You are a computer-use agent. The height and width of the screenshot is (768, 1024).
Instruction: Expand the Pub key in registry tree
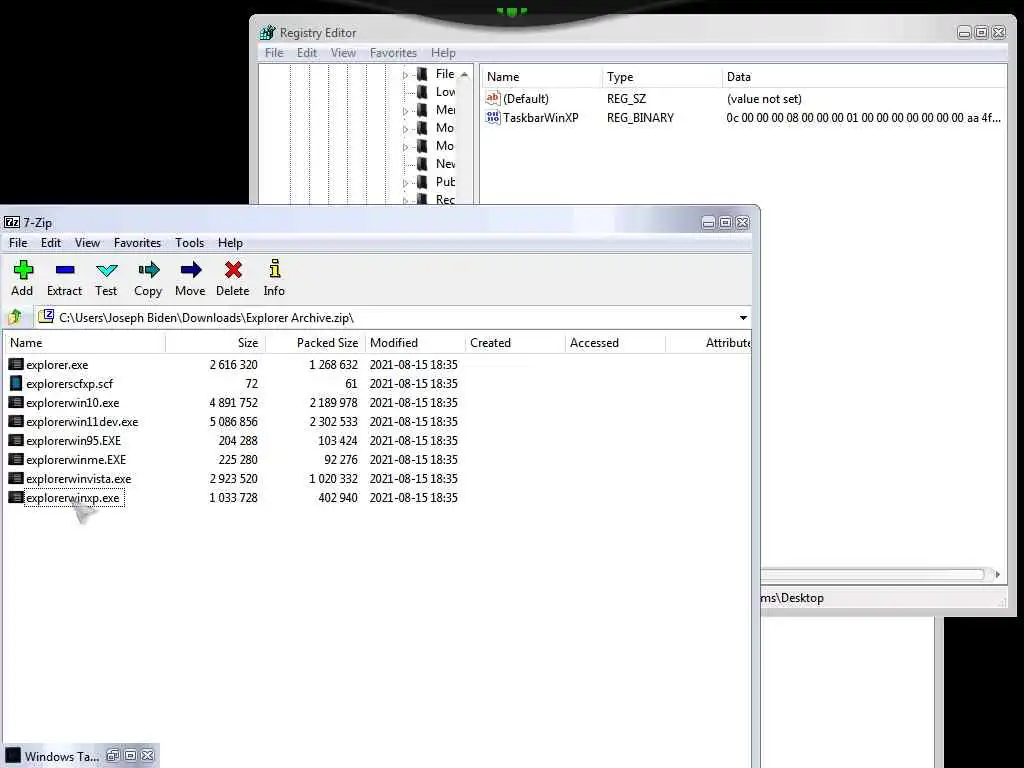405,183
